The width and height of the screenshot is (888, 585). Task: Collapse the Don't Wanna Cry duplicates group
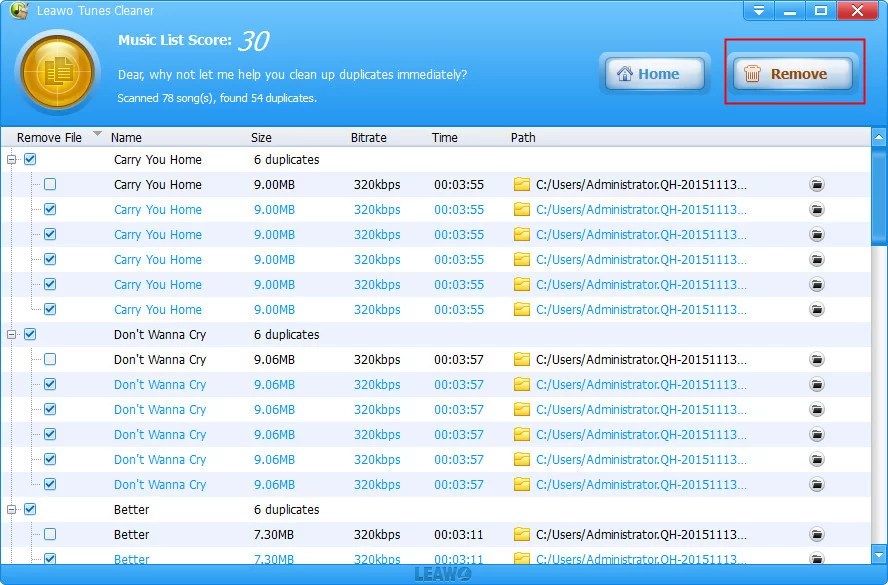coord(12,334)
